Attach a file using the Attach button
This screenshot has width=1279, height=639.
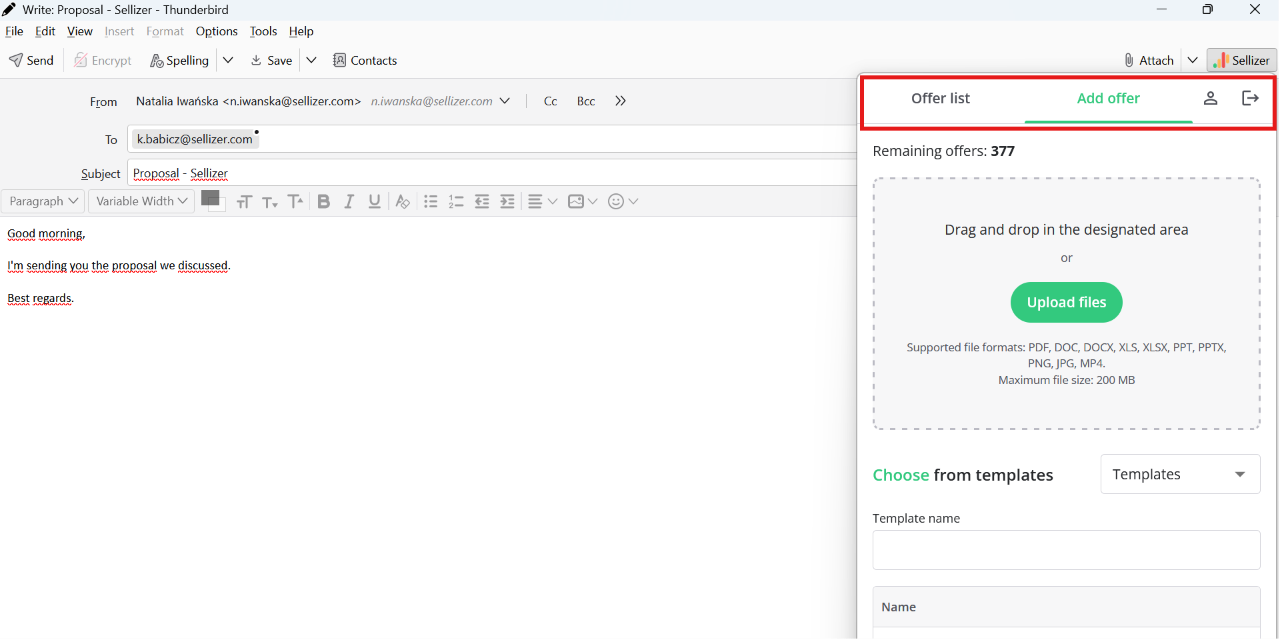coord(1148,60)
